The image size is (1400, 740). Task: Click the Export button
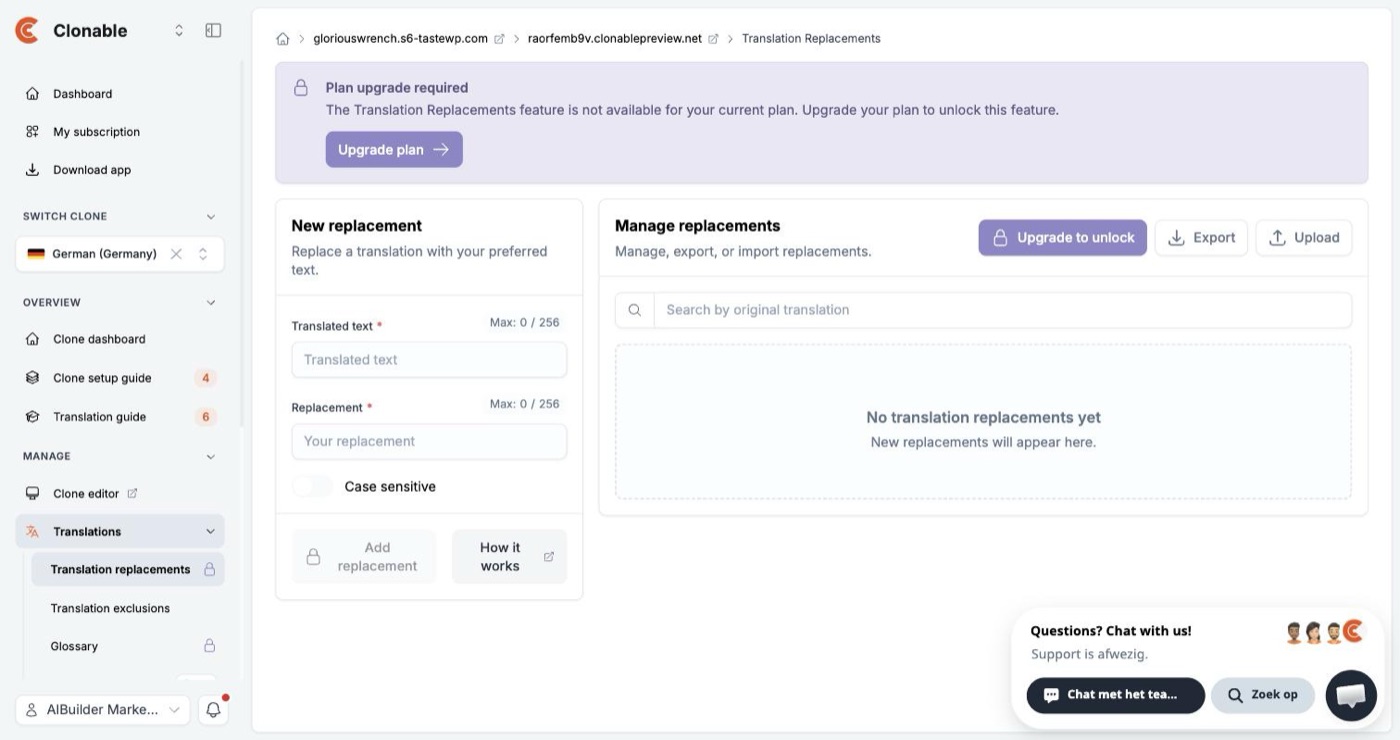(1201, 238)
